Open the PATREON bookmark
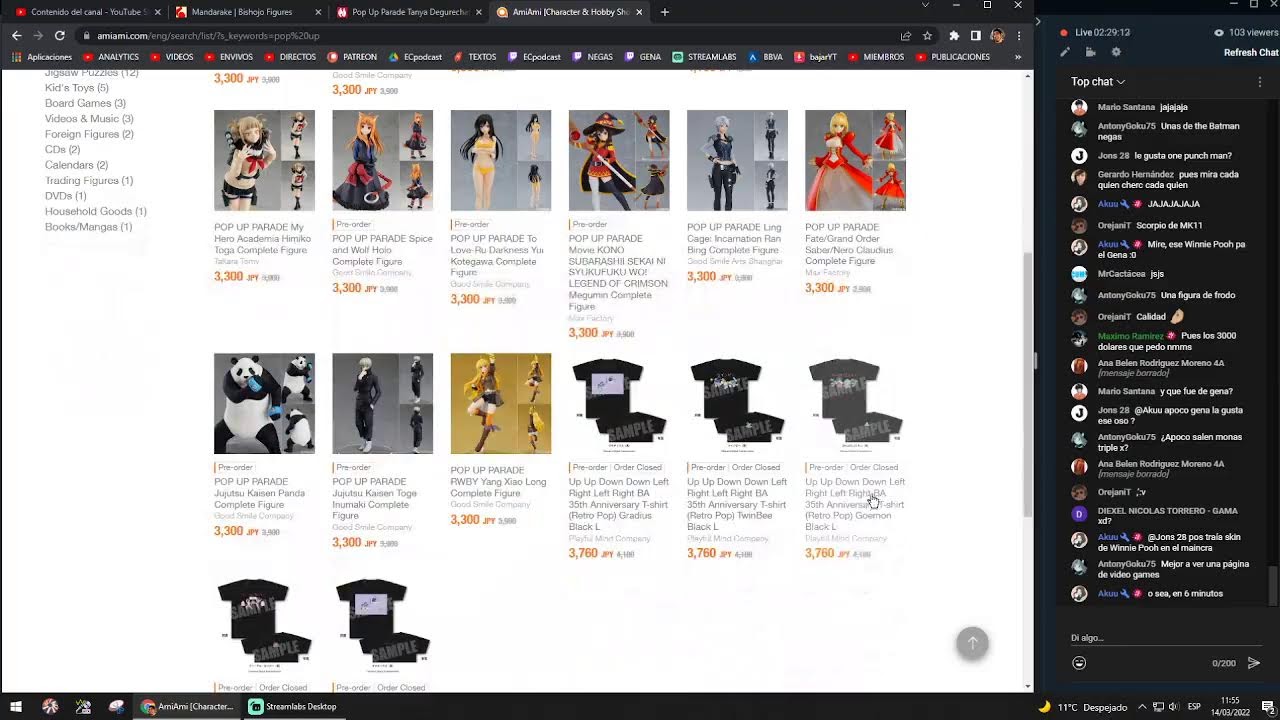This screenshot has width=1280, height=720. [352, 57]
